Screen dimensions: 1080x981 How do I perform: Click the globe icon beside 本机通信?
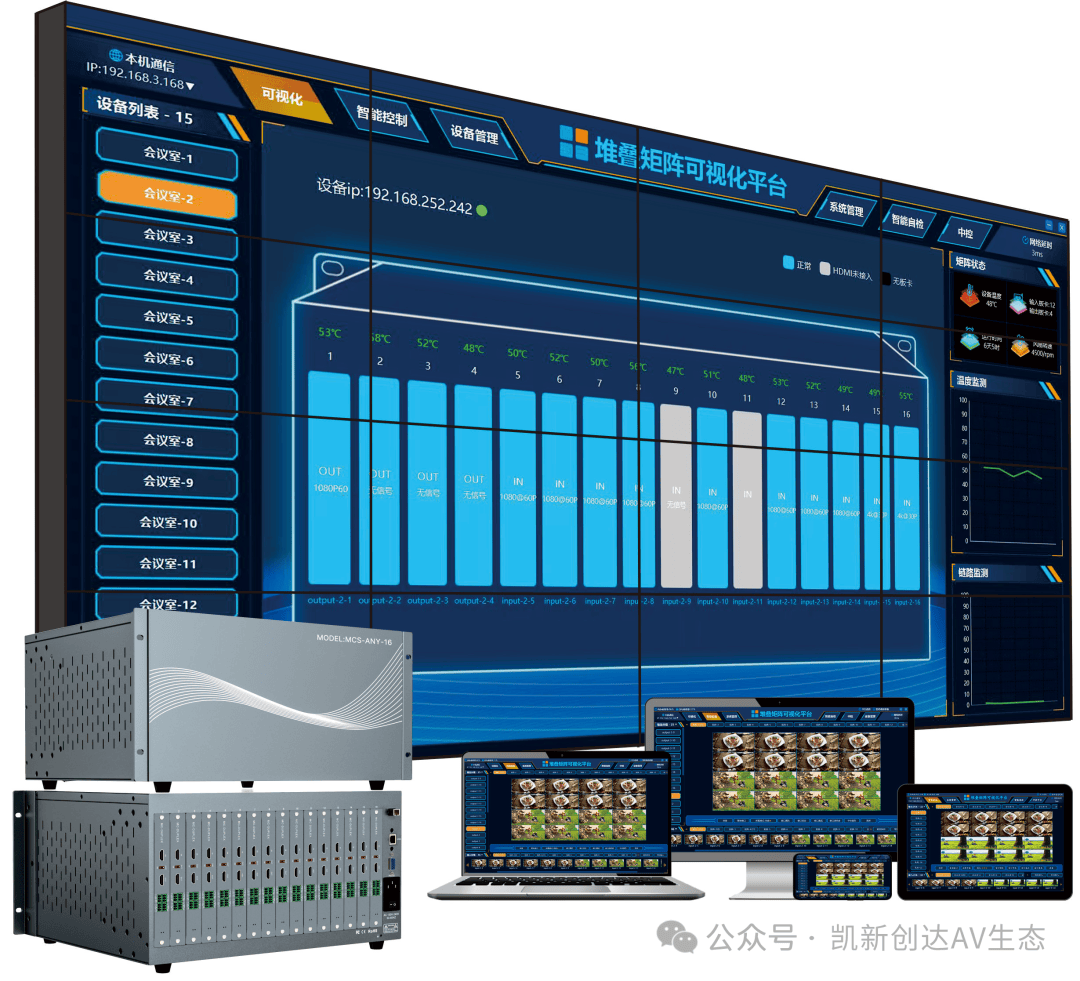pyautogui.click(x=117, y=56)
